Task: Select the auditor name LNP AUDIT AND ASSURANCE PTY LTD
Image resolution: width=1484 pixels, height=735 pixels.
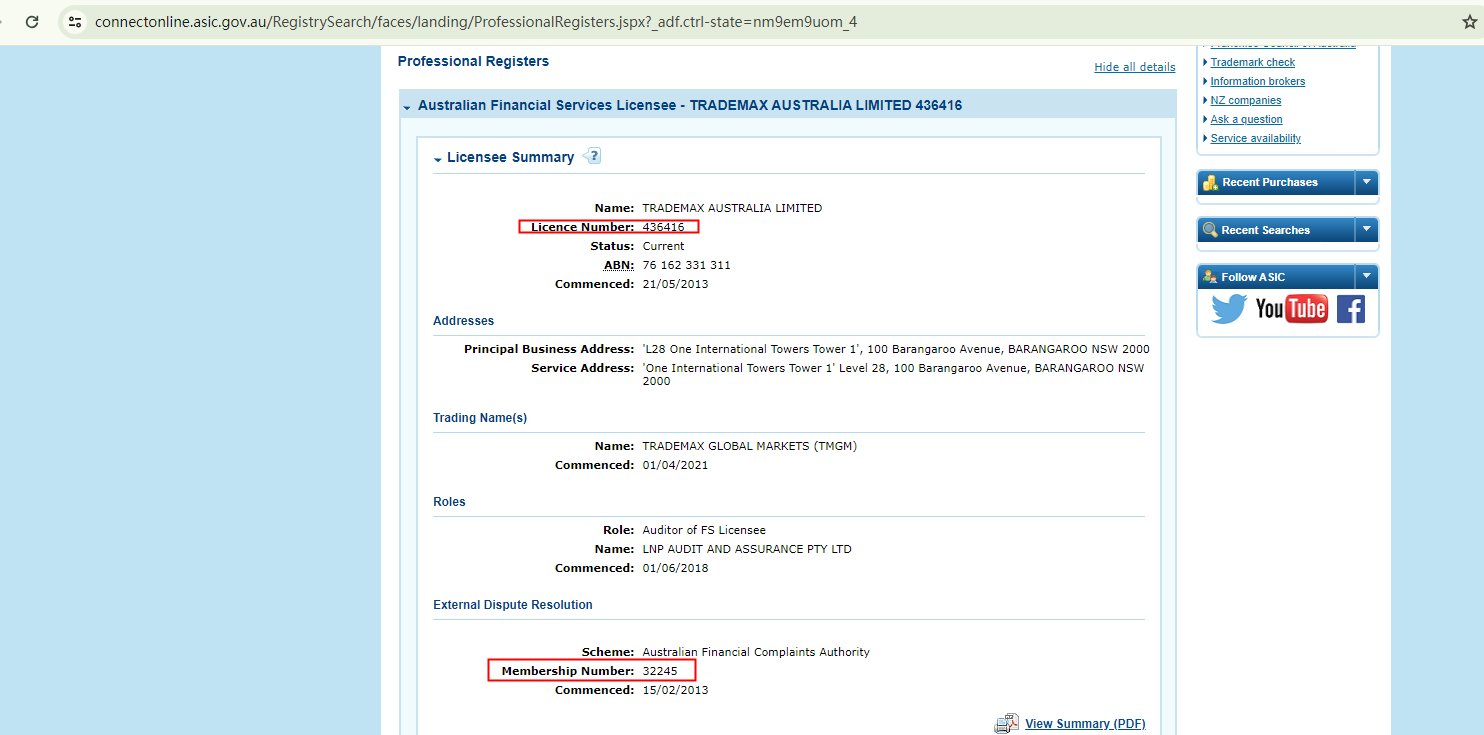Action: 747,549
